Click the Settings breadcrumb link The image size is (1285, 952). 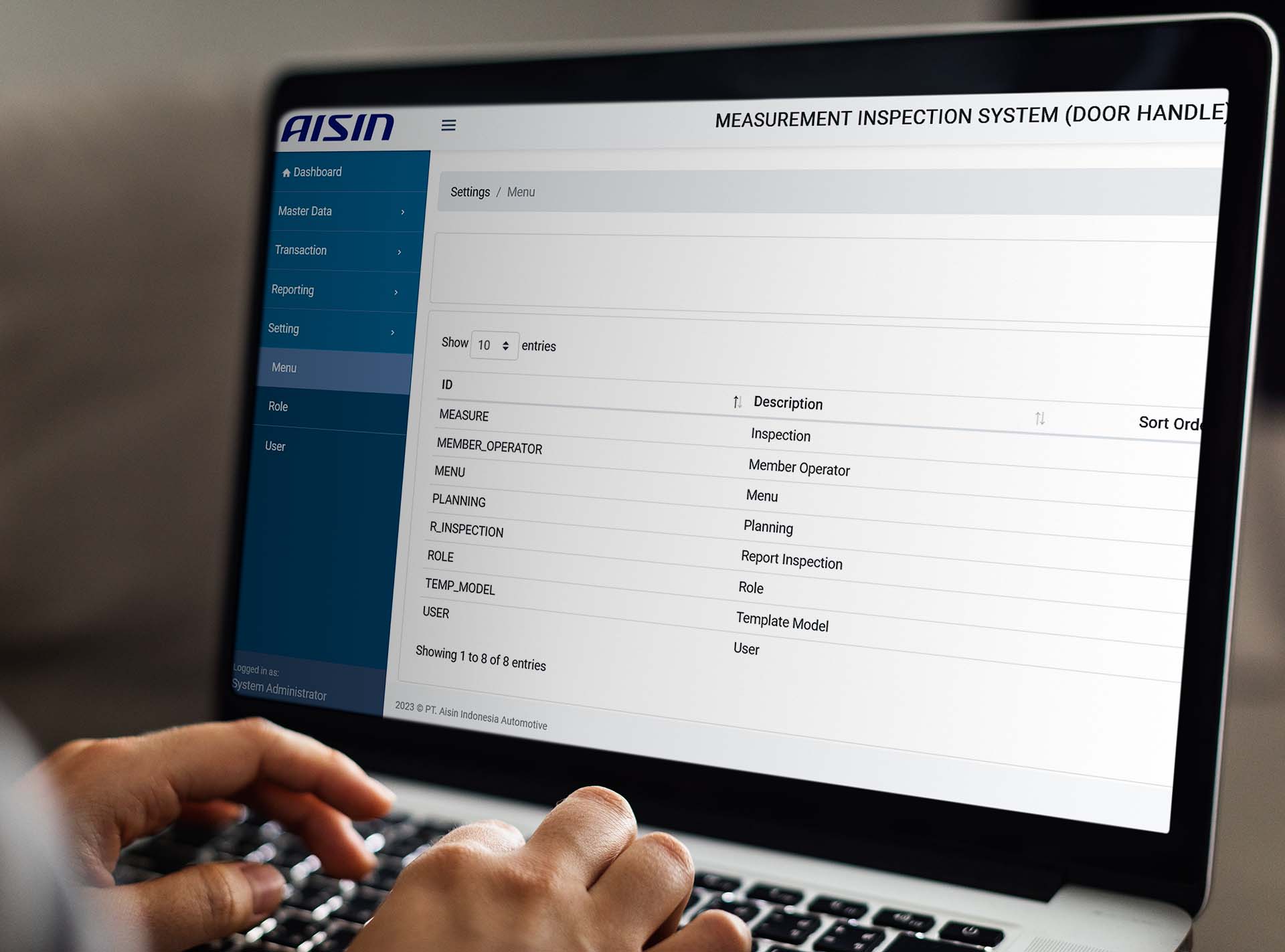(470, 191)
